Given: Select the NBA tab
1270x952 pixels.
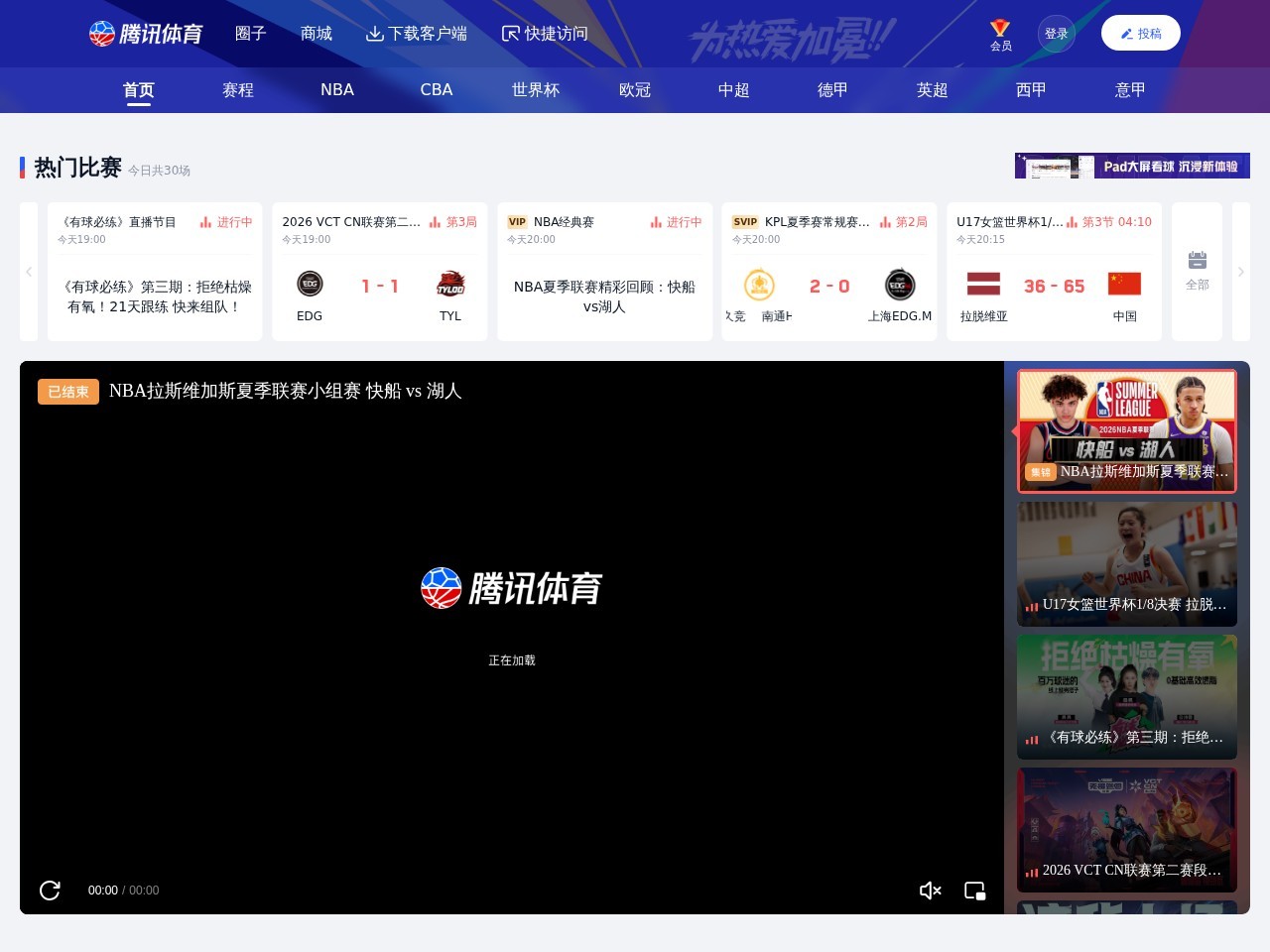Looking at the screenshot, I should coord(337,90).
